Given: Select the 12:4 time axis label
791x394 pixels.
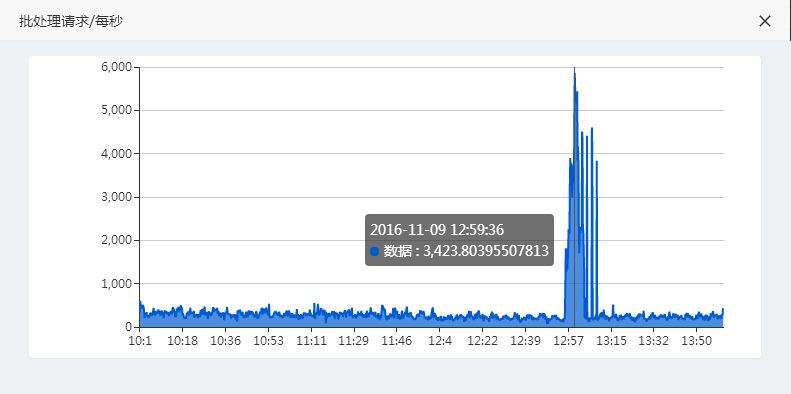Looking at the screenshot, I should click(x=440, y=341).
